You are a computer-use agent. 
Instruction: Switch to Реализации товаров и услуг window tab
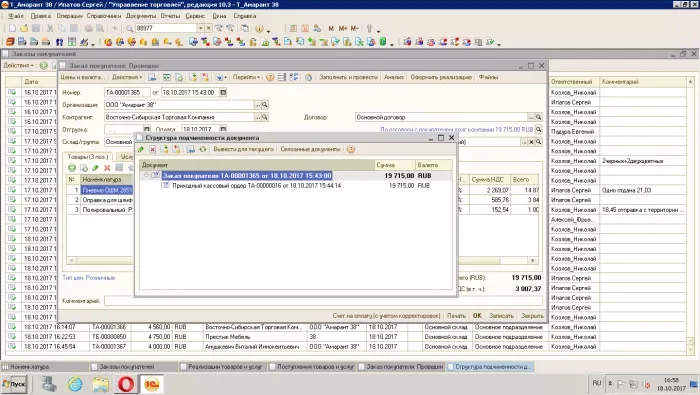(x=223, y=367)
